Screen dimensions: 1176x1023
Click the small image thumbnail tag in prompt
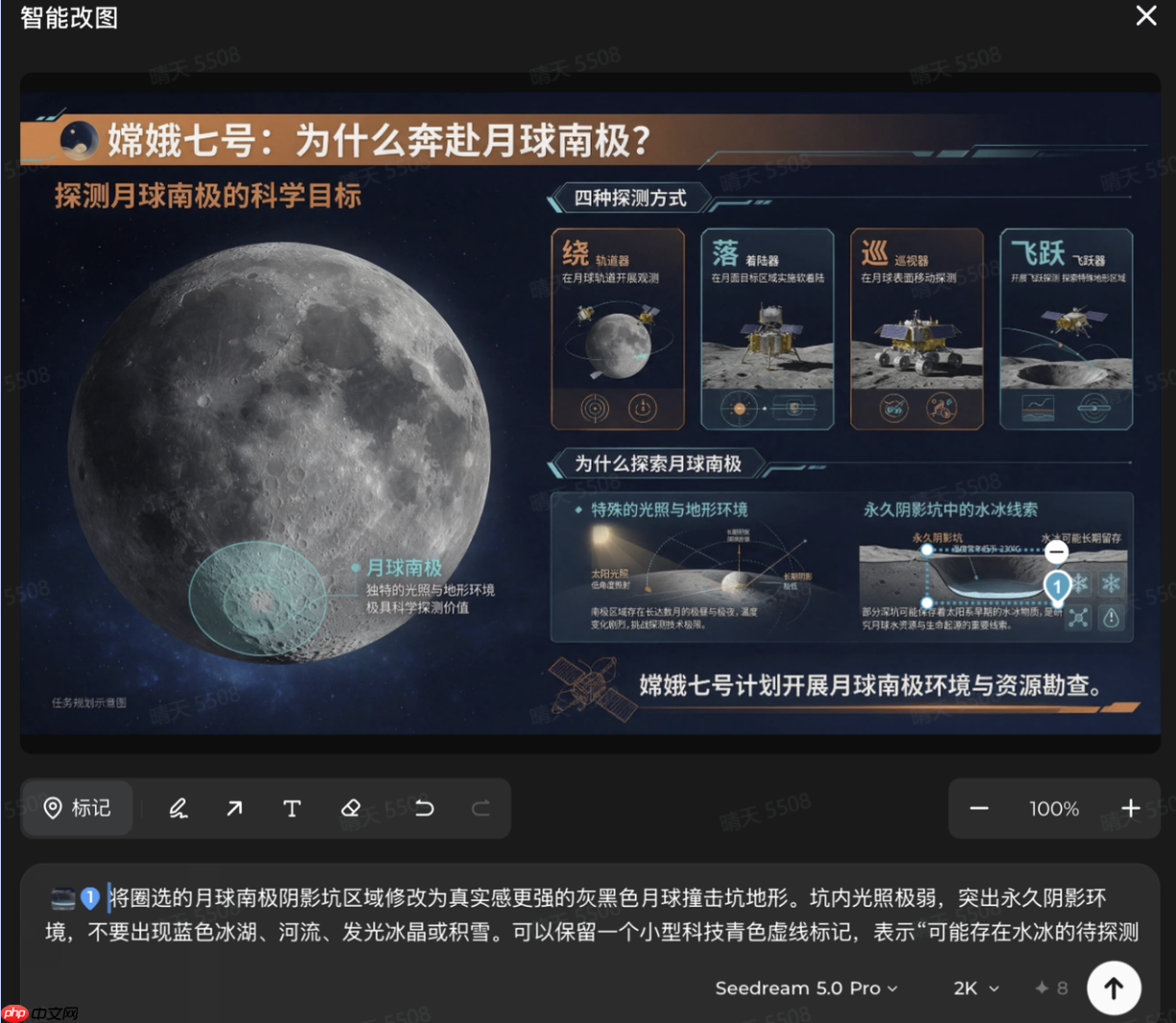point(63,899)
